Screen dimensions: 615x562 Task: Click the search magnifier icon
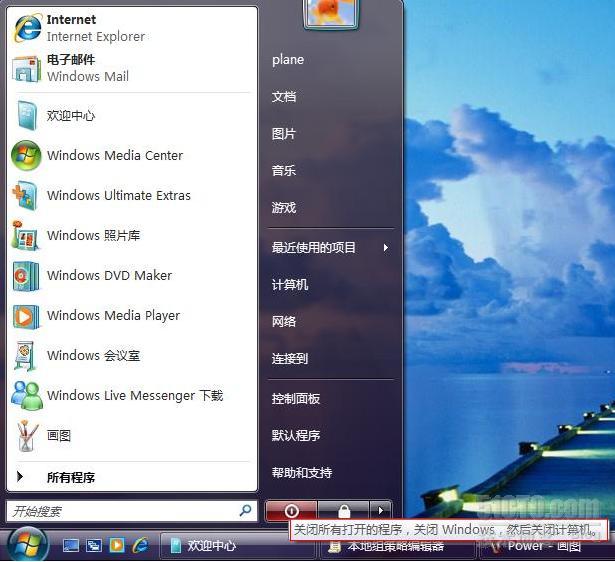click(x=246, y=510)
